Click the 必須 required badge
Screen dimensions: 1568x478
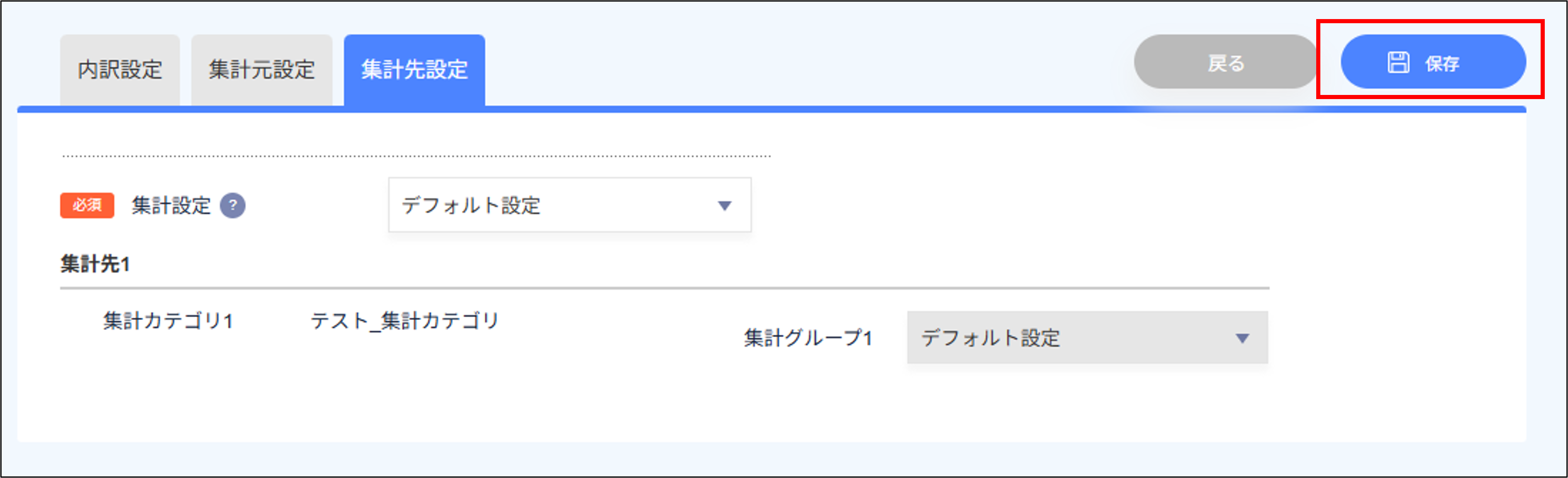tap(87, 206)
